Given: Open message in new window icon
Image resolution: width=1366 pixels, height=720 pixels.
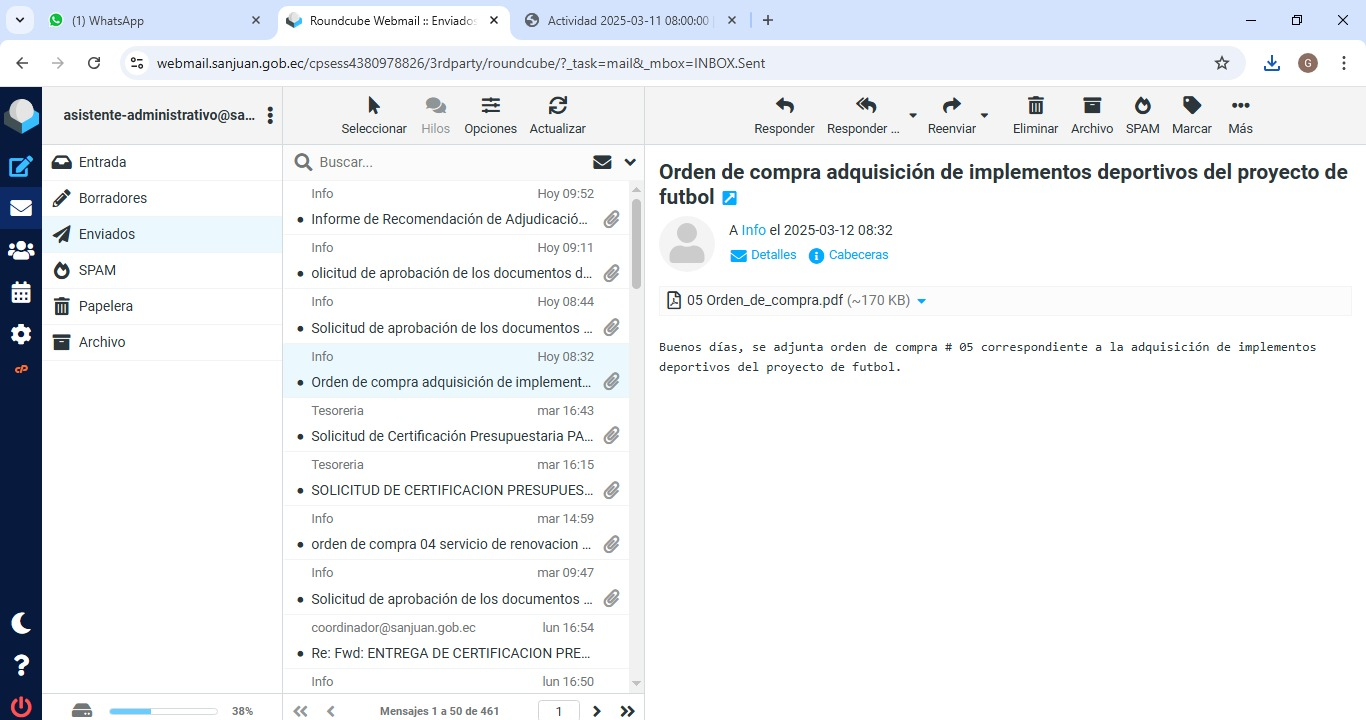Looking at the screenshot, I should 730,198.
